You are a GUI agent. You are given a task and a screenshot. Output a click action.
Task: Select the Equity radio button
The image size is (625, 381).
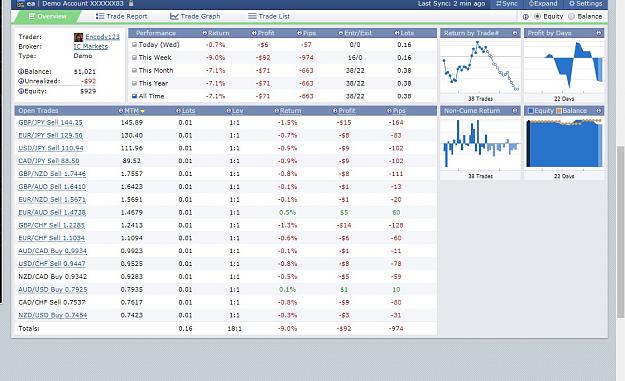tap(537, 16)
